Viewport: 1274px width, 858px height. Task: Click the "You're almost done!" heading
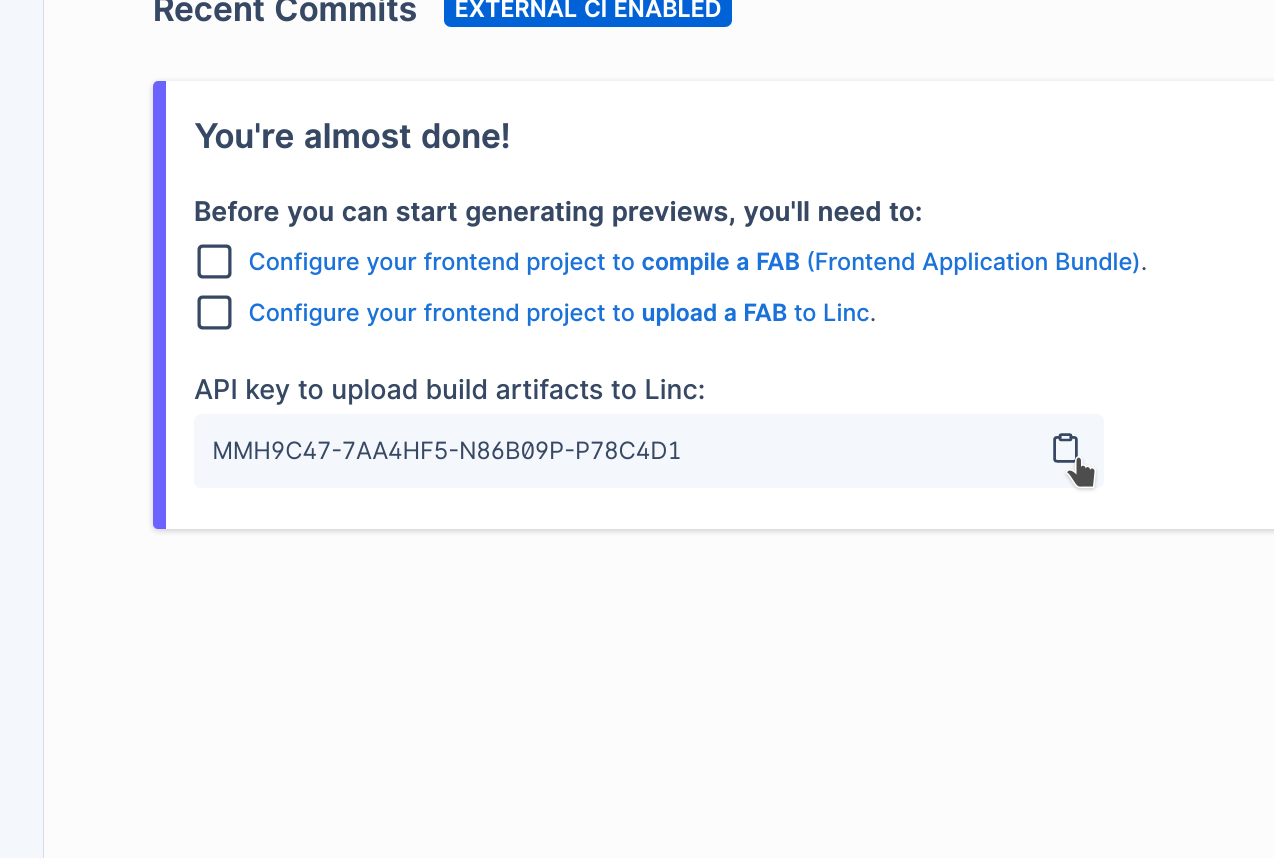(x=352, y=136)
